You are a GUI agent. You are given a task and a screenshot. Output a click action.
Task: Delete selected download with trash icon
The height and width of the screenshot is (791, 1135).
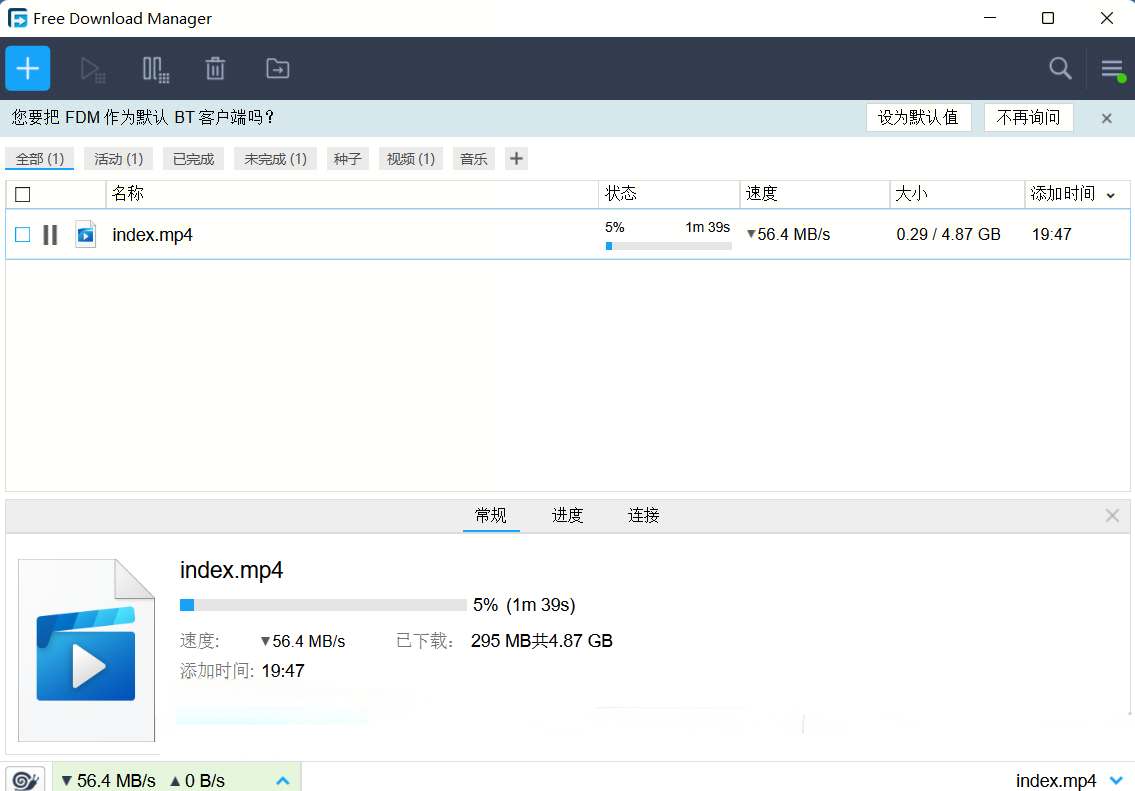[215, 69]
